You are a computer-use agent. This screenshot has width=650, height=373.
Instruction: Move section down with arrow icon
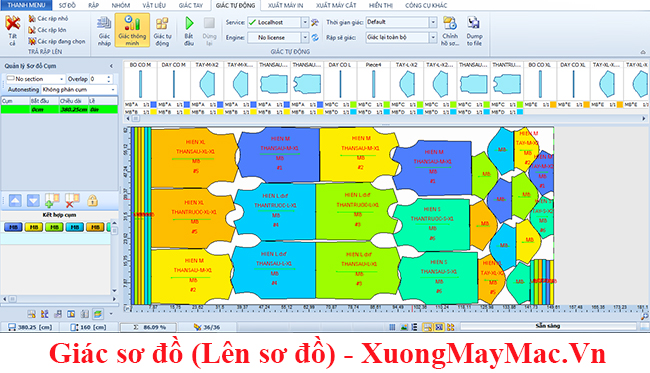pos(33,201)
